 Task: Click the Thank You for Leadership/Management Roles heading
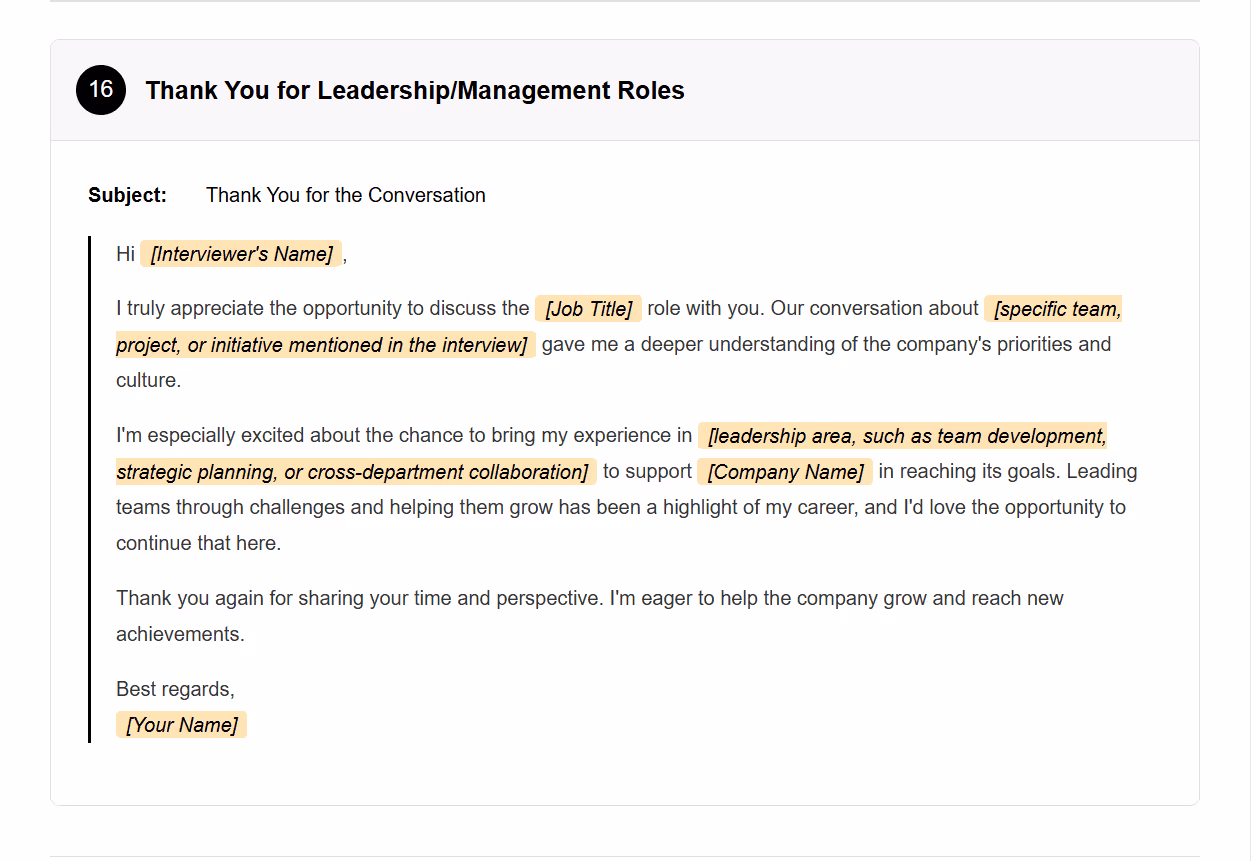pos(415,90)
